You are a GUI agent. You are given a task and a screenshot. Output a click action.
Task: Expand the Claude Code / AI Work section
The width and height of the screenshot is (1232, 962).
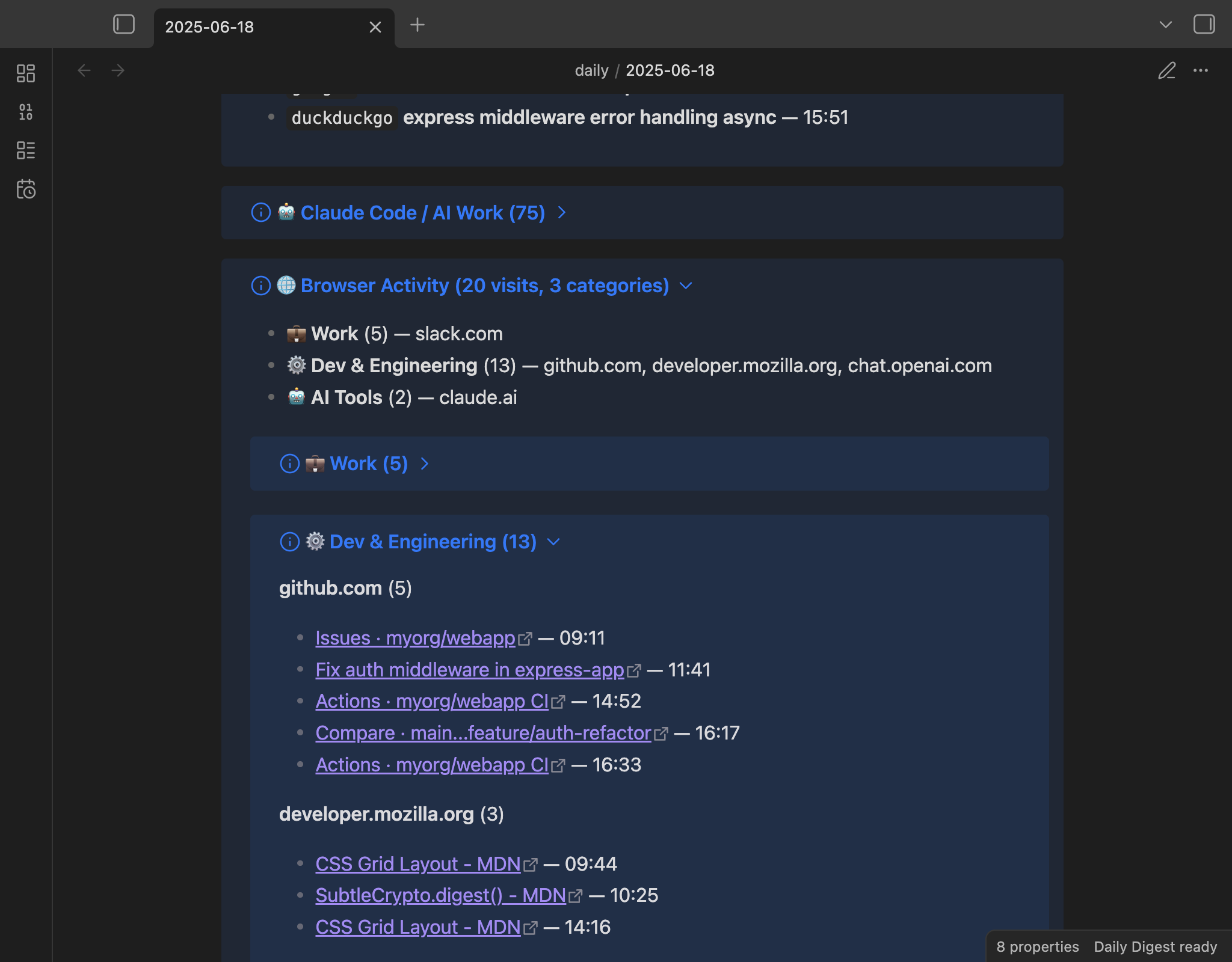point(562,213)
